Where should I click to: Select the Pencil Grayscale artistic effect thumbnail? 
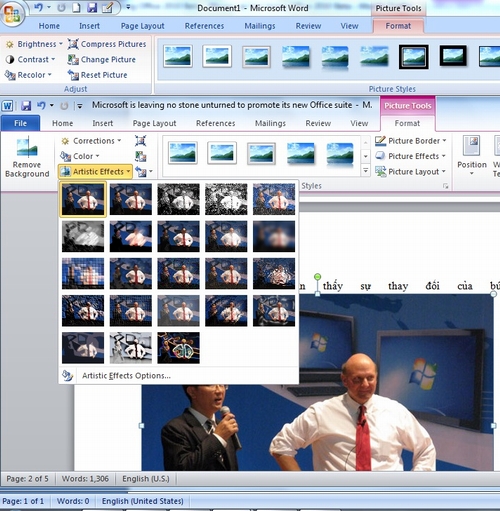click(178, 199)
